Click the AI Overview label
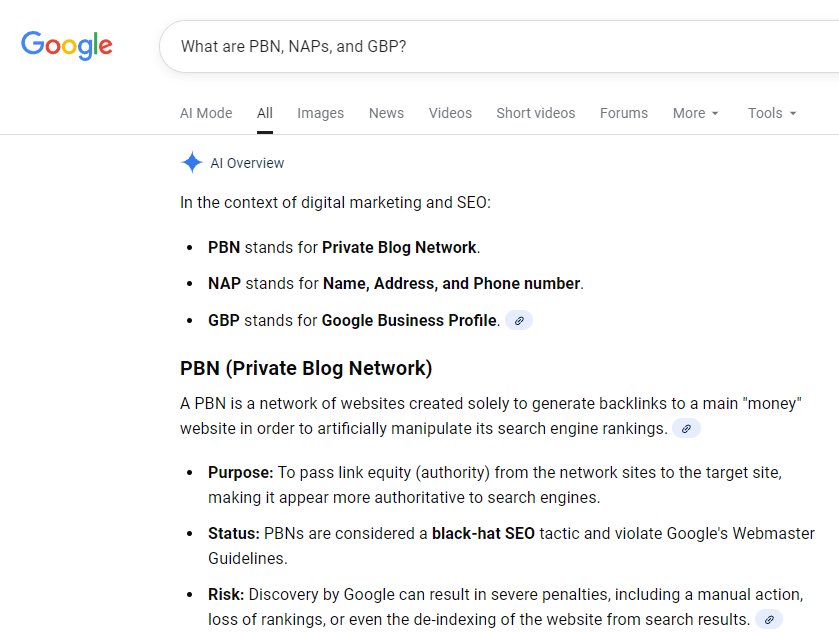Viewport: 839px width, 633px height. 247,163
